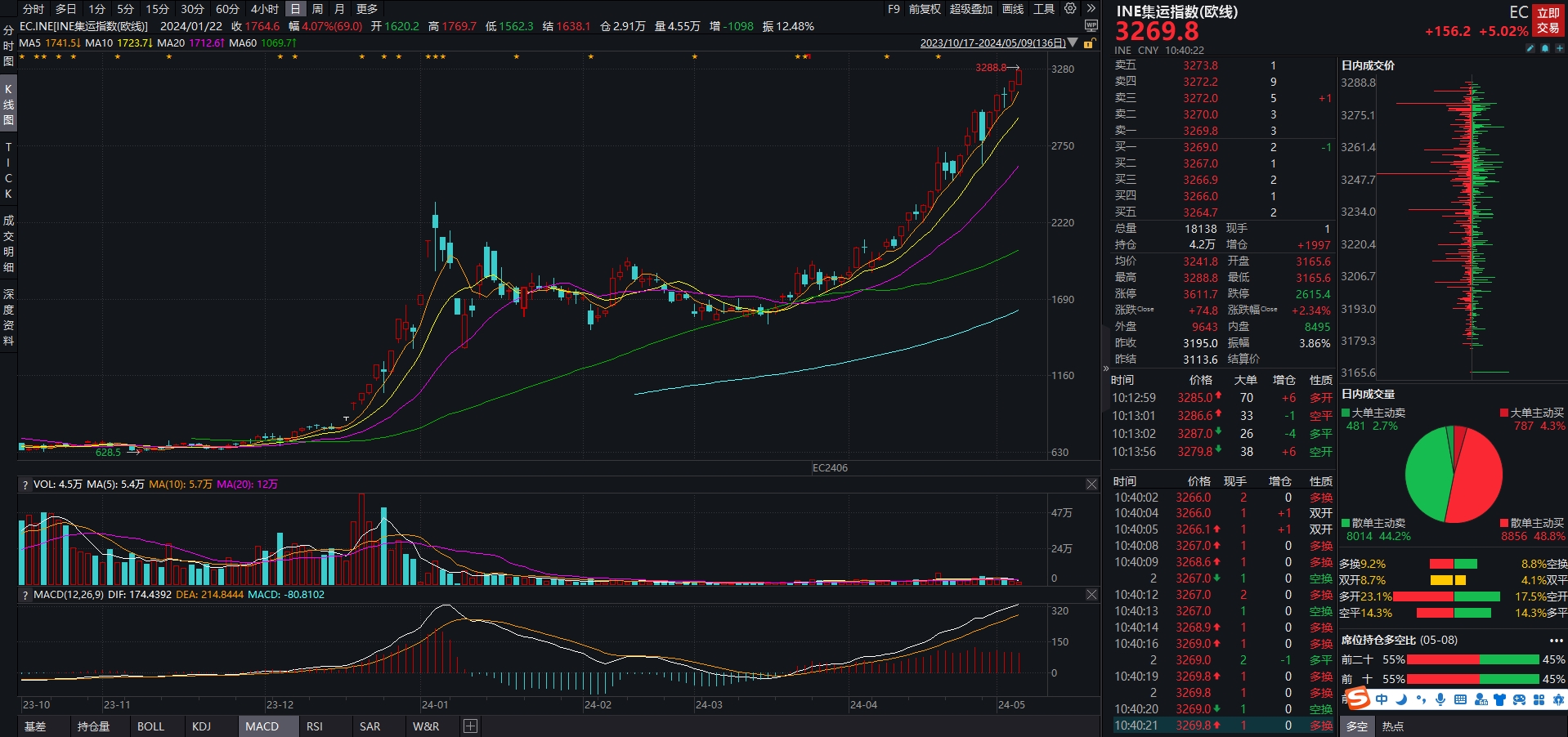Open the chart settings gear icon
The width and height of the screenshot is (1568, 737).
click(1070, 9)
